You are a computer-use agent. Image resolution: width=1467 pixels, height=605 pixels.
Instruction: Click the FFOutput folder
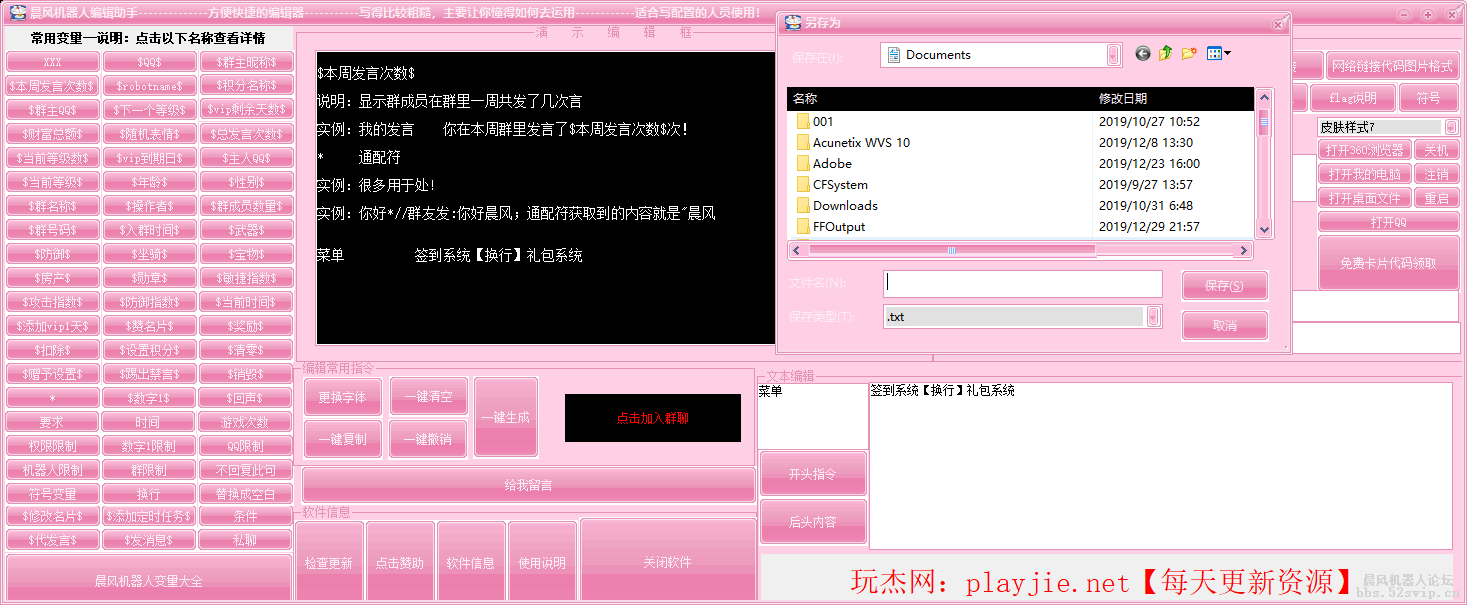(x=838, y=227)
